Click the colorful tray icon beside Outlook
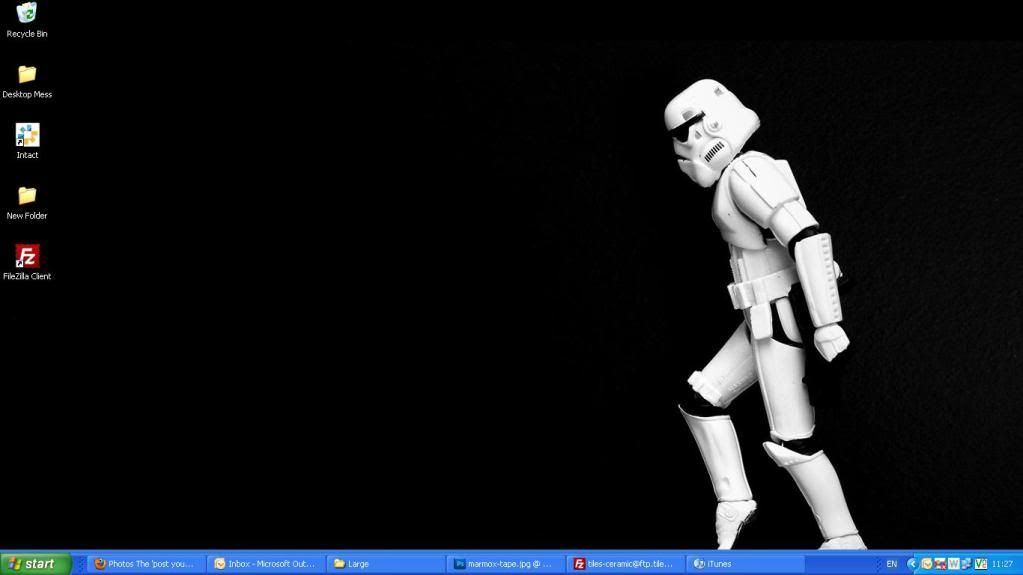Viewport: 1023px width, 575px height. click(940, 564)
